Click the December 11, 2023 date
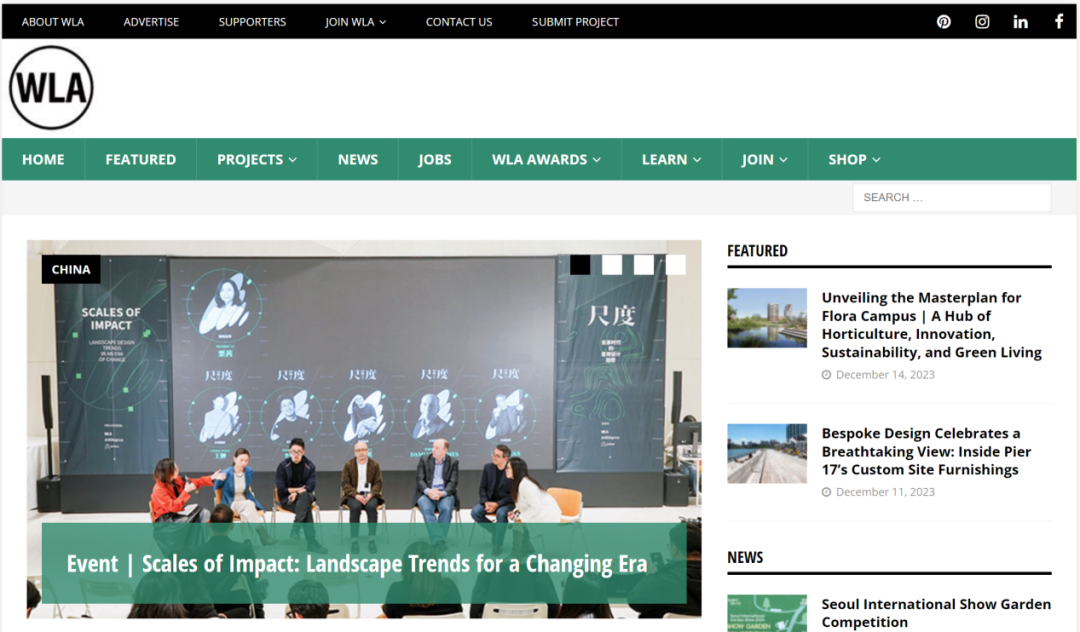1080x632 pixels. click(x=885, y=492)
